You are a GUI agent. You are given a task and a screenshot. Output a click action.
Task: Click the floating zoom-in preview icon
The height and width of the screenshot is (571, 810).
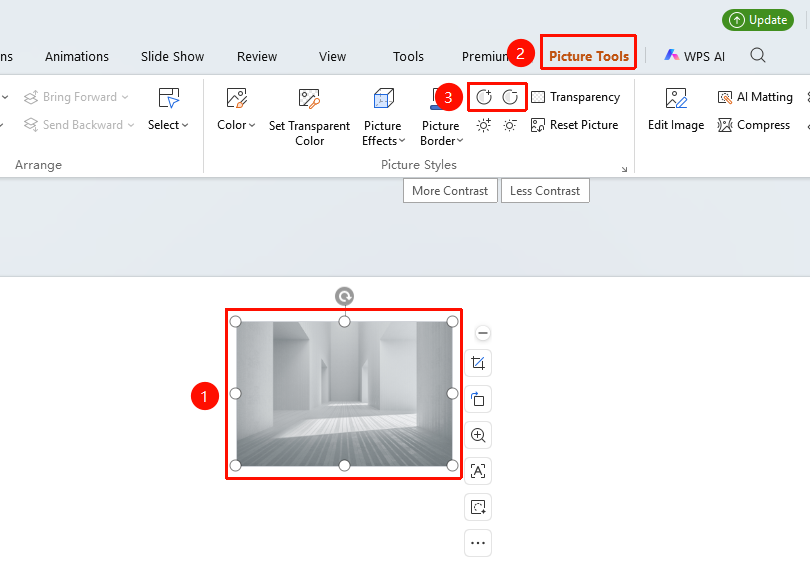tap(478, 435)
